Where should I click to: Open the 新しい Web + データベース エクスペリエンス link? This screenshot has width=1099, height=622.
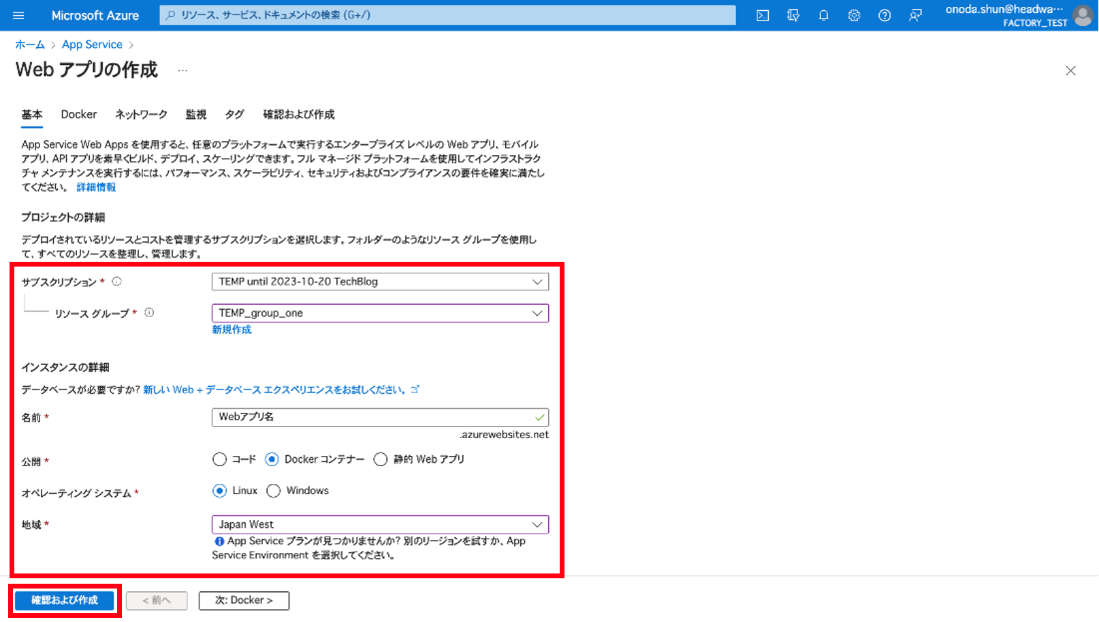(281, 390)
